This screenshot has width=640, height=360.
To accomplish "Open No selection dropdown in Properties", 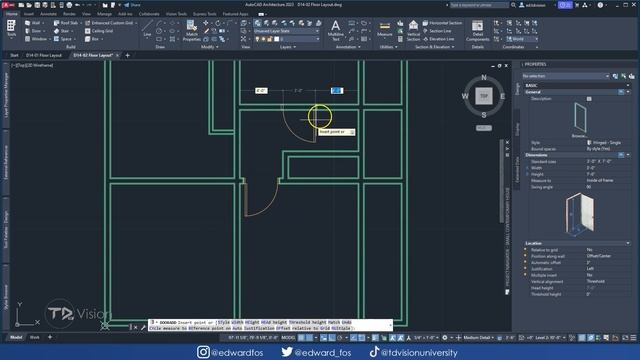I will [x=566, y=76].
